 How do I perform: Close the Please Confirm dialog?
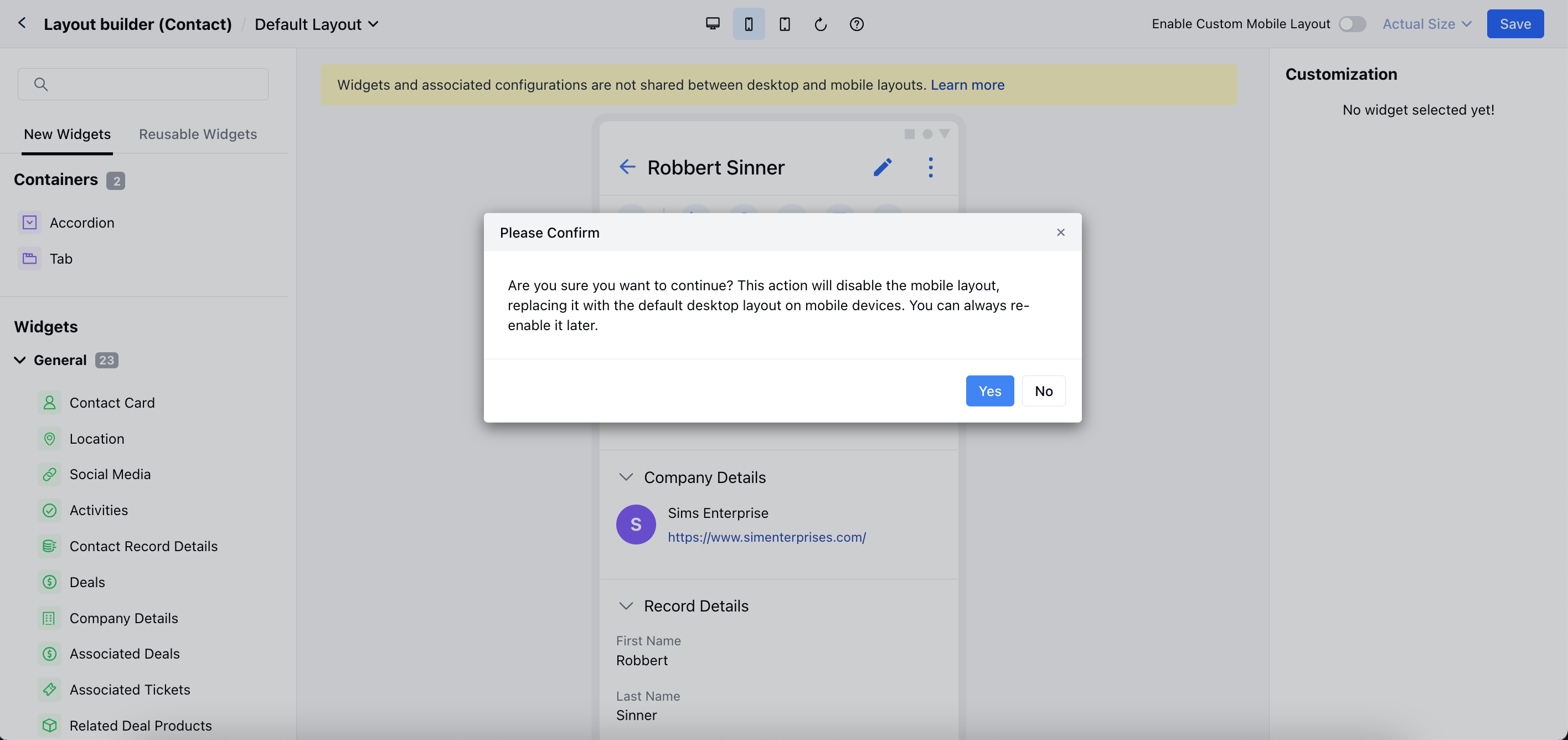(1060, 232)
